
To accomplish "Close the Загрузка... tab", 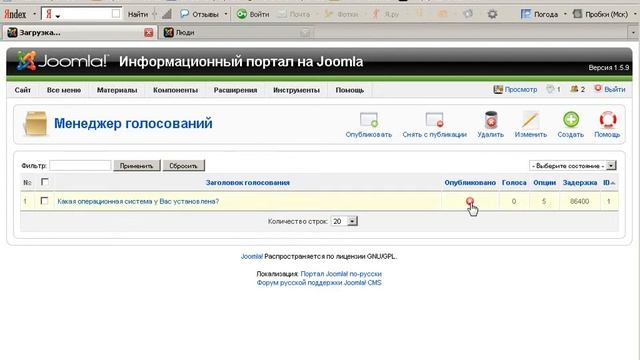I will click(149, 33).
